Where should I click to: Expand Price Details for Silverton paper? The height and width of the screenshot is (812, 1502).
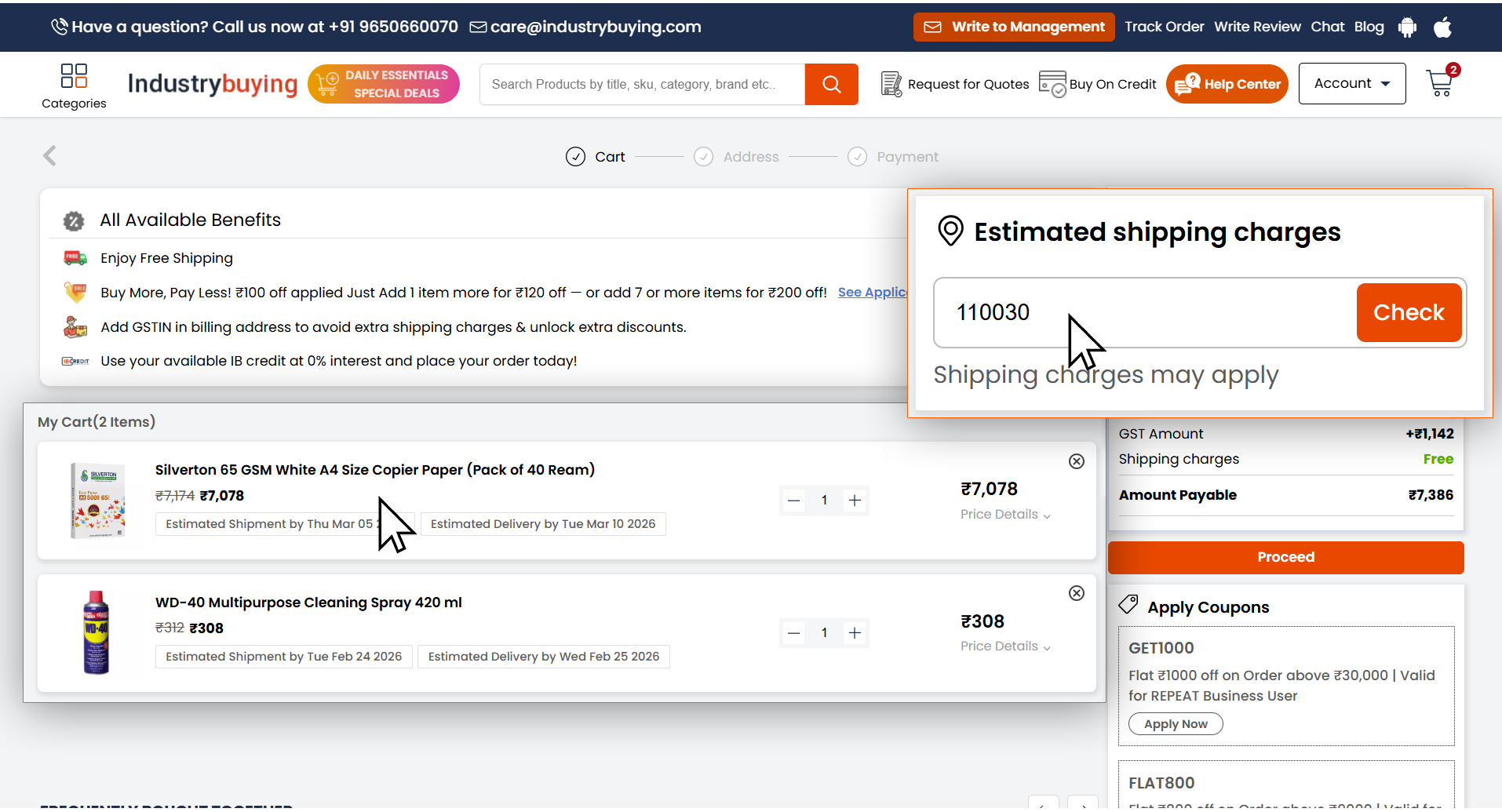[1005, 515]
